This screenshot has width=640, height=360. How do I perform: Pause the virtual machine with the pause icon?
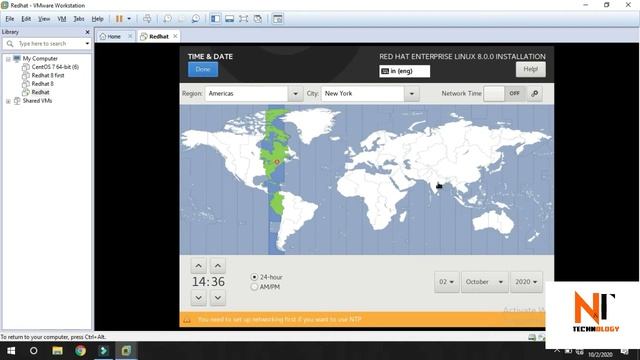coord(119,19)
